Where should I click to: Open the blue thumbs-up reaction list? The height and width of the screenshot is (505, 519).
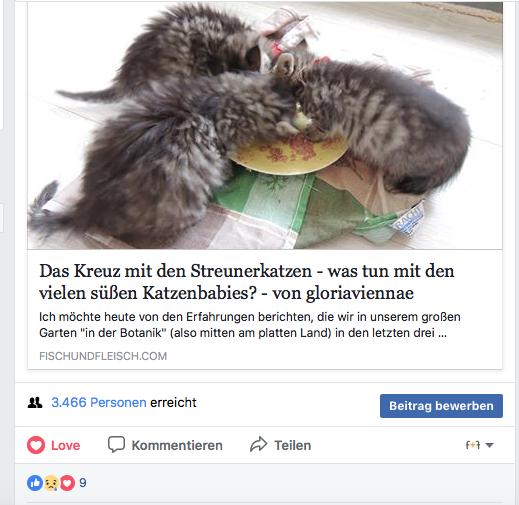[35, 483]
